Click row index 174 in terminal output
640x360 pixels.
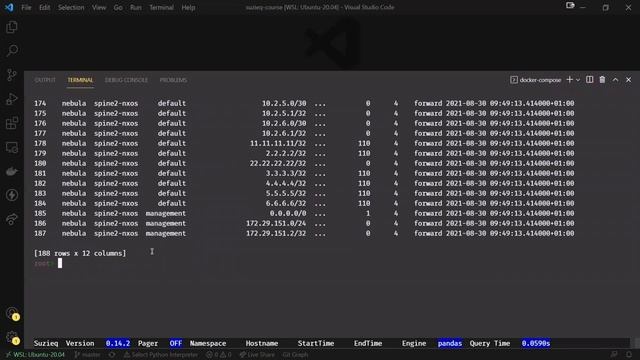pyautogui.click(x=40, y=103)
